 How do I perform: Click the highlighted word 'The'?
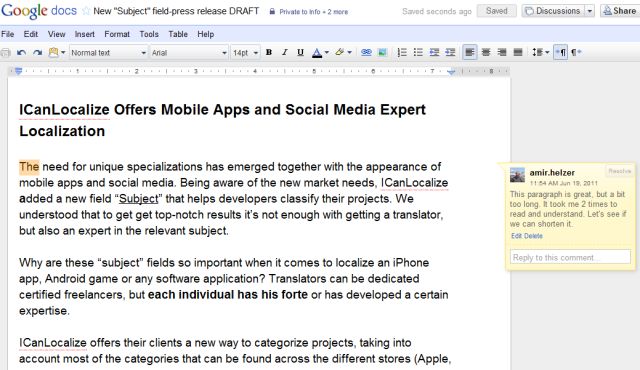(x=29, y=167)
